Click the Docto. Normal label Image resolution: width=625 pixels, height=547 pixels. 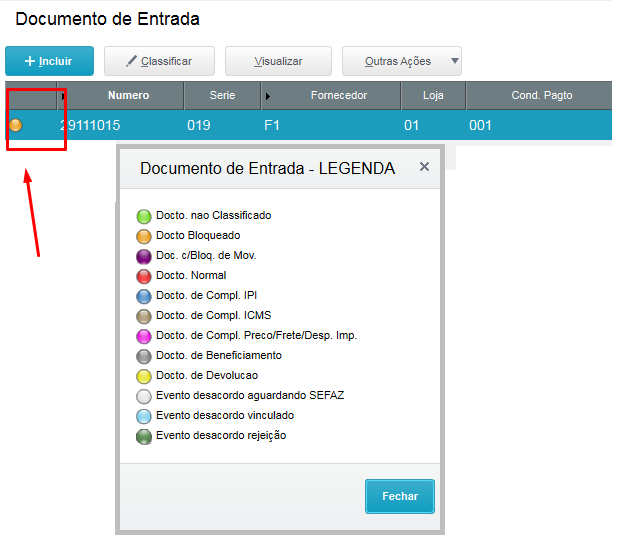click(x=191, y=275)
